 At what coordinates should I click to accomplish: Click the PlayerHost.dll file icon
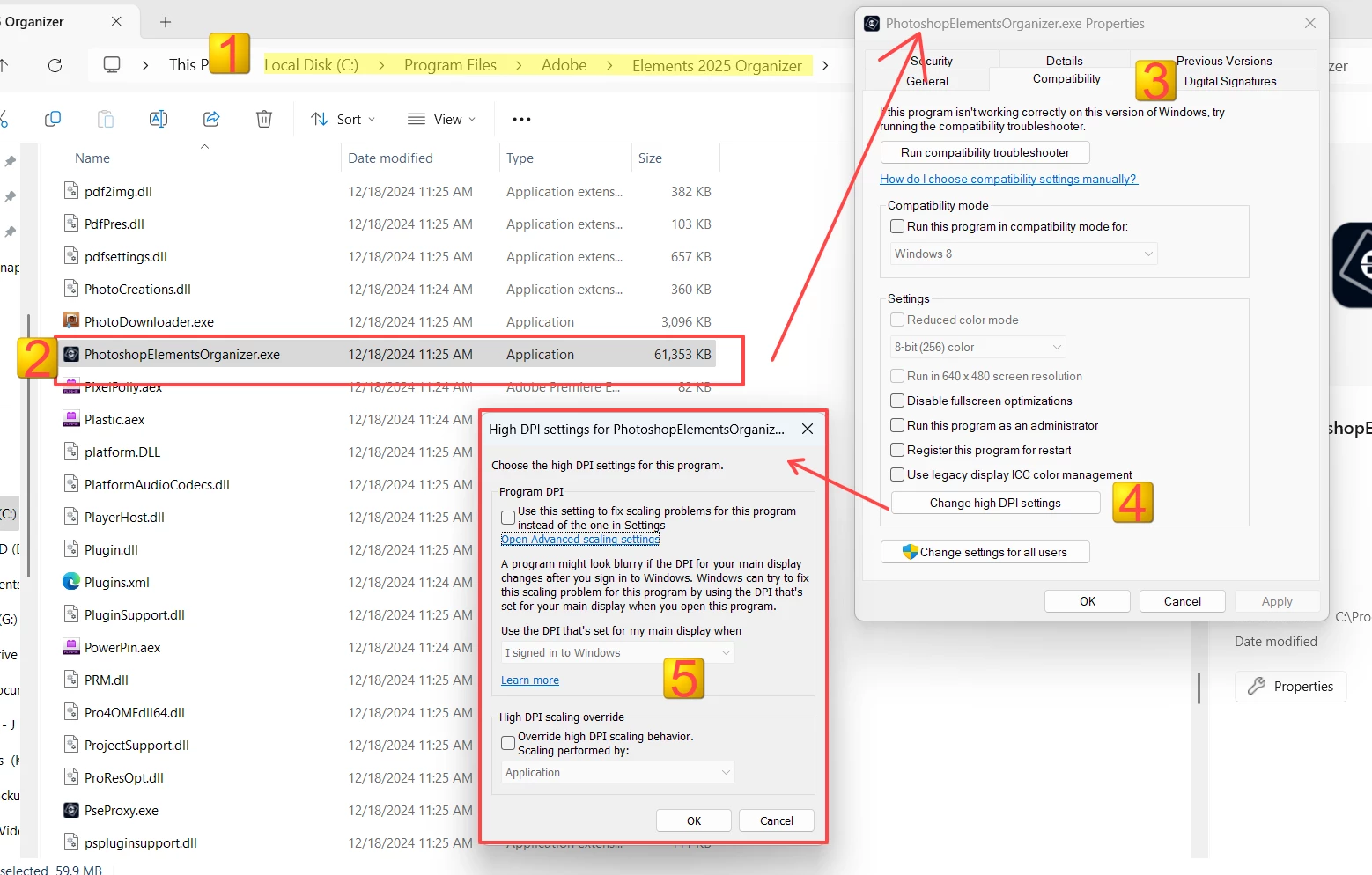point(71,517)
